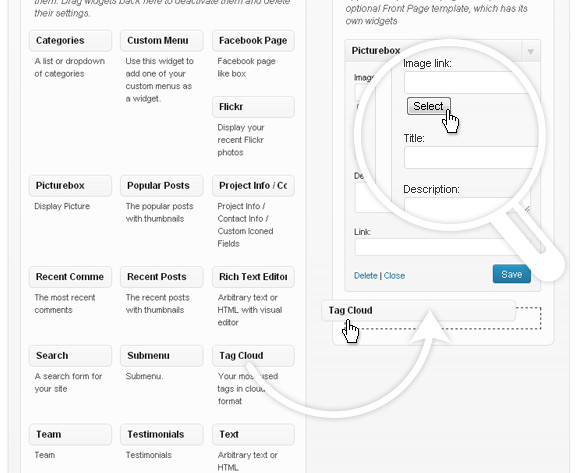Screen dimensions: 579x473
Task: Save the Picturebox widget settings
Action: tap(511, 274)
